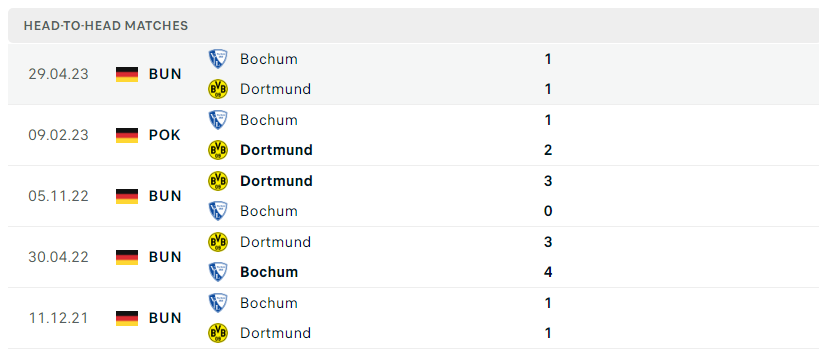Open the 05.11.22 match date
Screen dimensions: 819x363
pyautogui.click(x=58, y=196)
